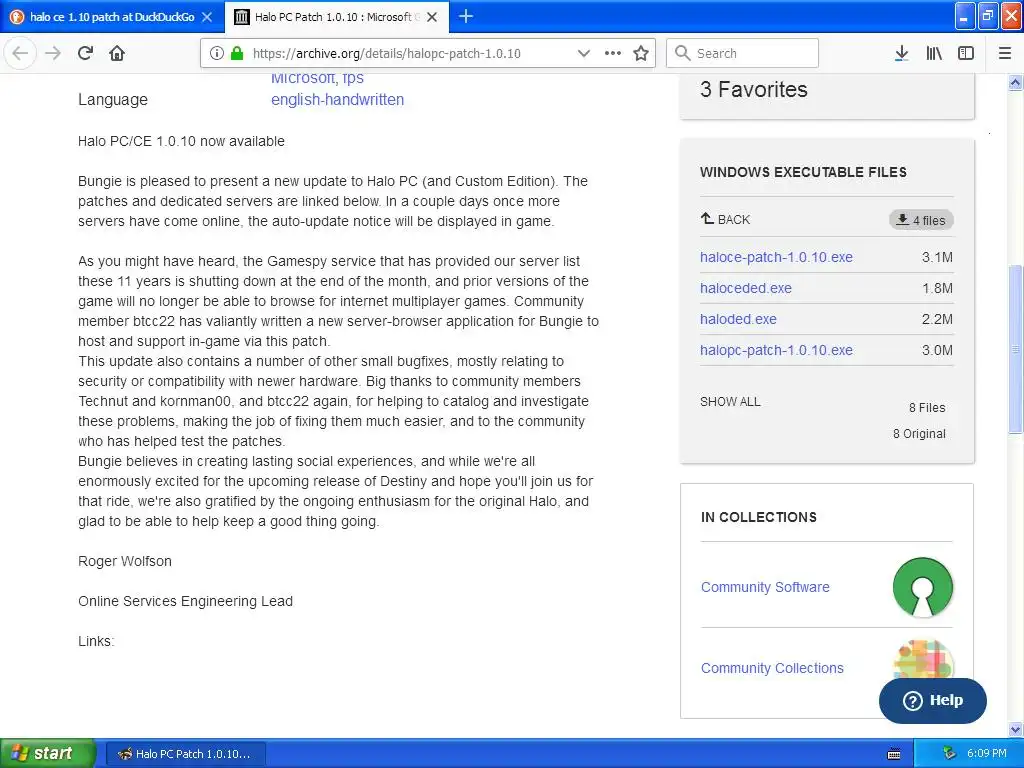Open the Help chat button
1024x768 pixels.
pos(933,700)
